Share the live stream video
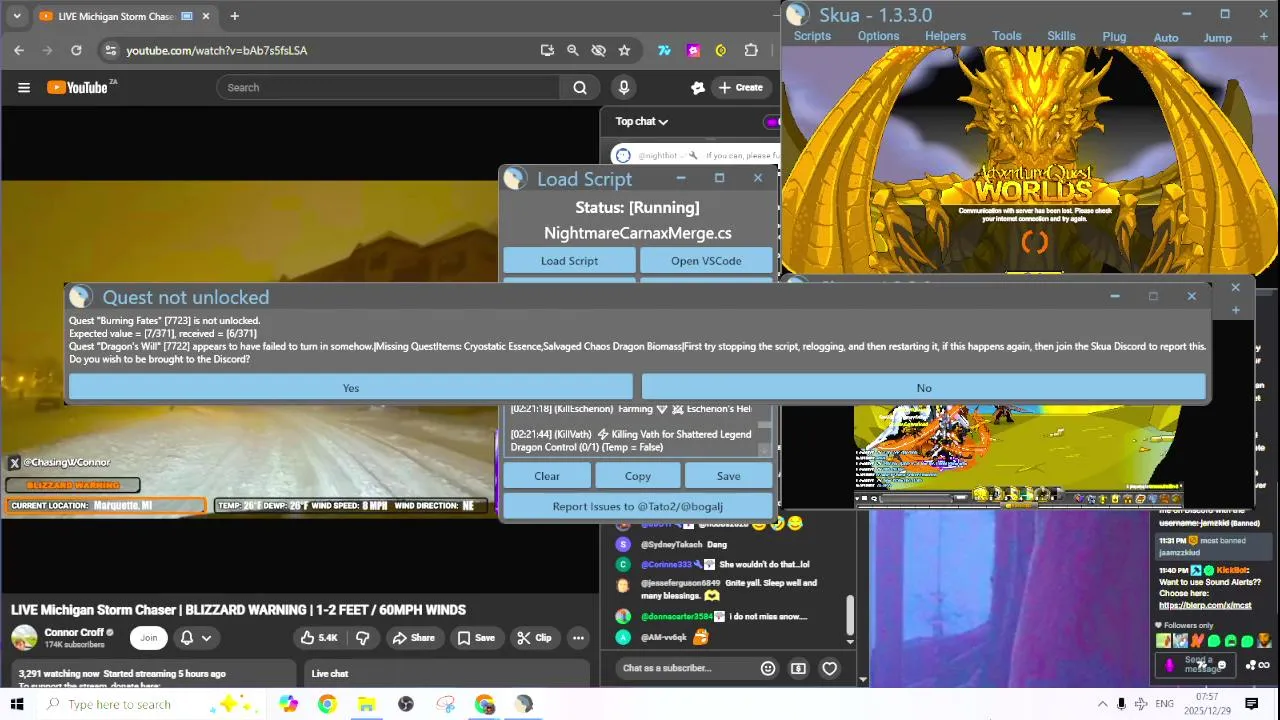Screen dimensions: 1280x720 [413, 638]
